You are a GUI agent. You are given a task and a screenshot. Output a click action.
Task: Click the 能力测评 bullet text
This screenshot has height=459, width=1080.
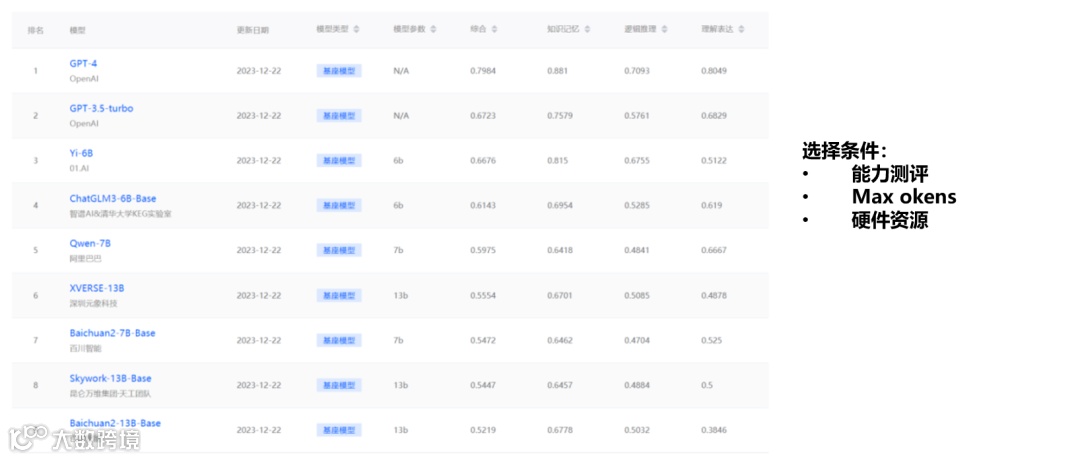point(889,174)
